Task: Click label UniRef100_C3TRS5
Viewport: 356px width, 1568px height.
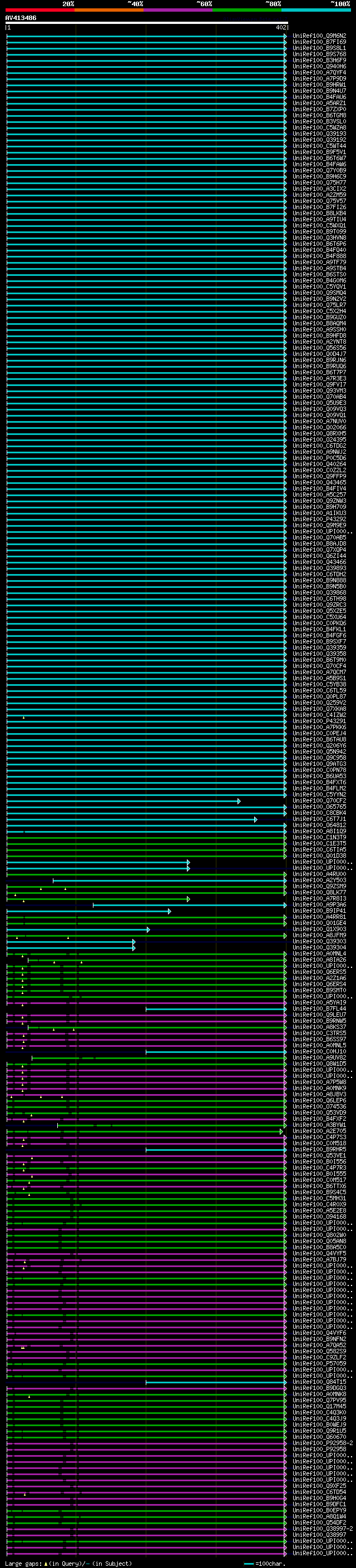Action: click(x=319, y=1033)
